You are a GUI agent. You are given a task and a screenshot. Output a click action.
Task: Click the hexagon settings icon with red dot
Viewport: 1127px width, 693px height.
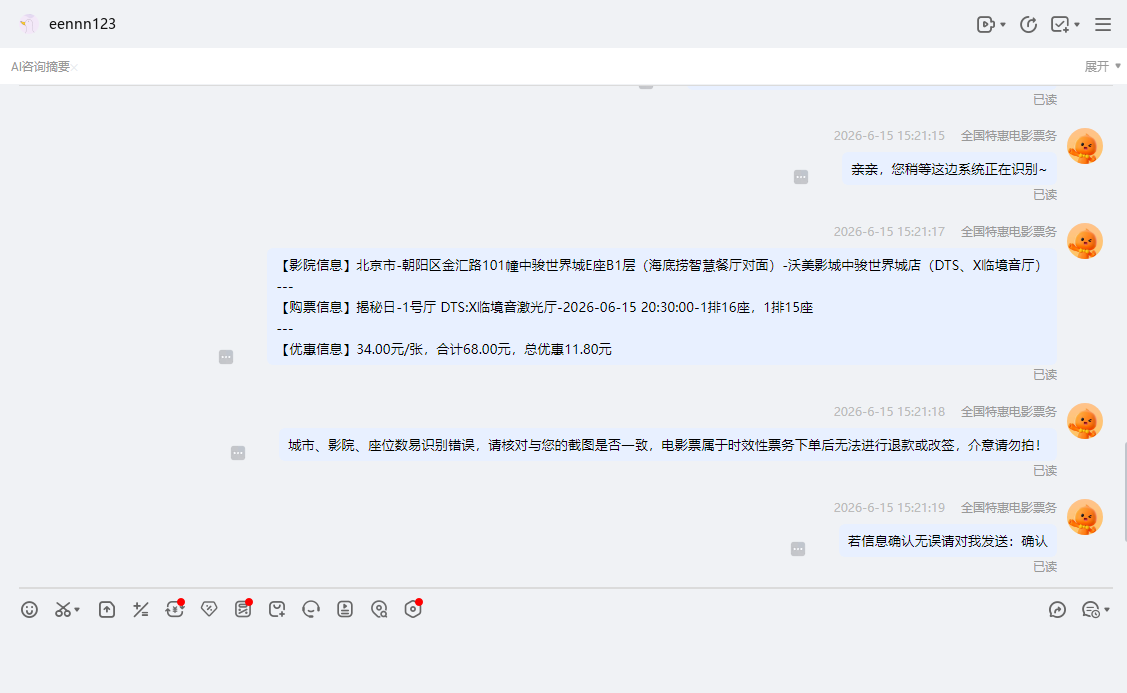click(x=413, y=610)
